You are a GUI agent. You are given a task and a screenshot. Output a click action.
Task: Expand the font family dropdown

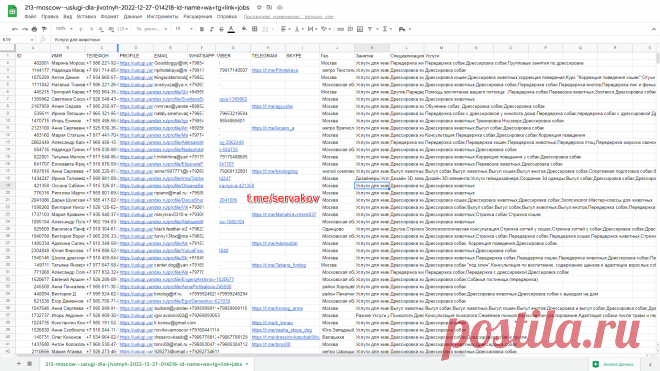click(152, 29)
